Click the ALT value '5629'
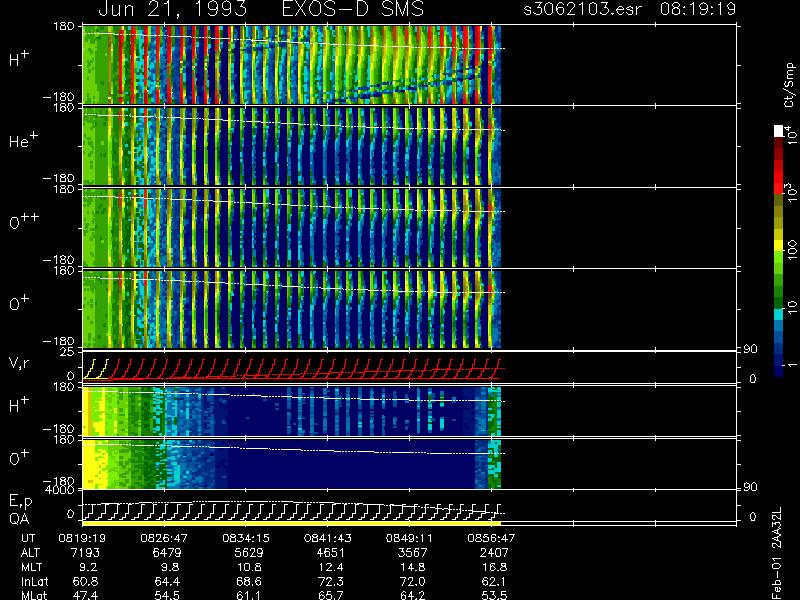The height and width of the screenshot is (600, 800). point(249,553)
